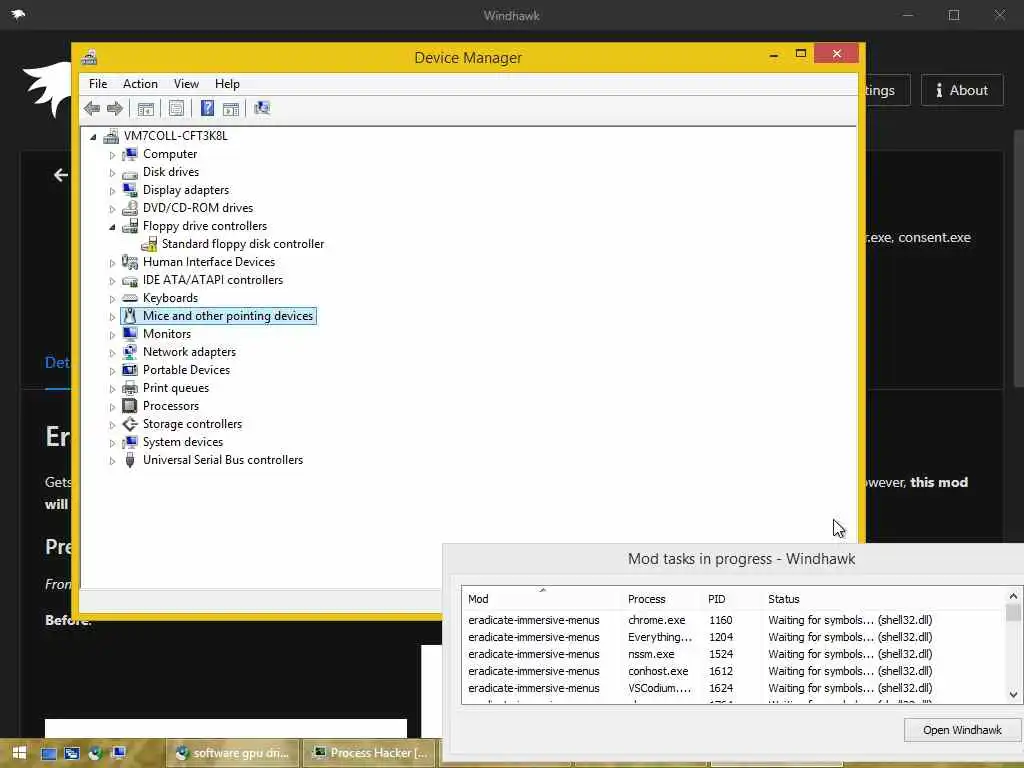Open the Action menu
This screenshot has height=768, width=1024.
pos(140,84)
